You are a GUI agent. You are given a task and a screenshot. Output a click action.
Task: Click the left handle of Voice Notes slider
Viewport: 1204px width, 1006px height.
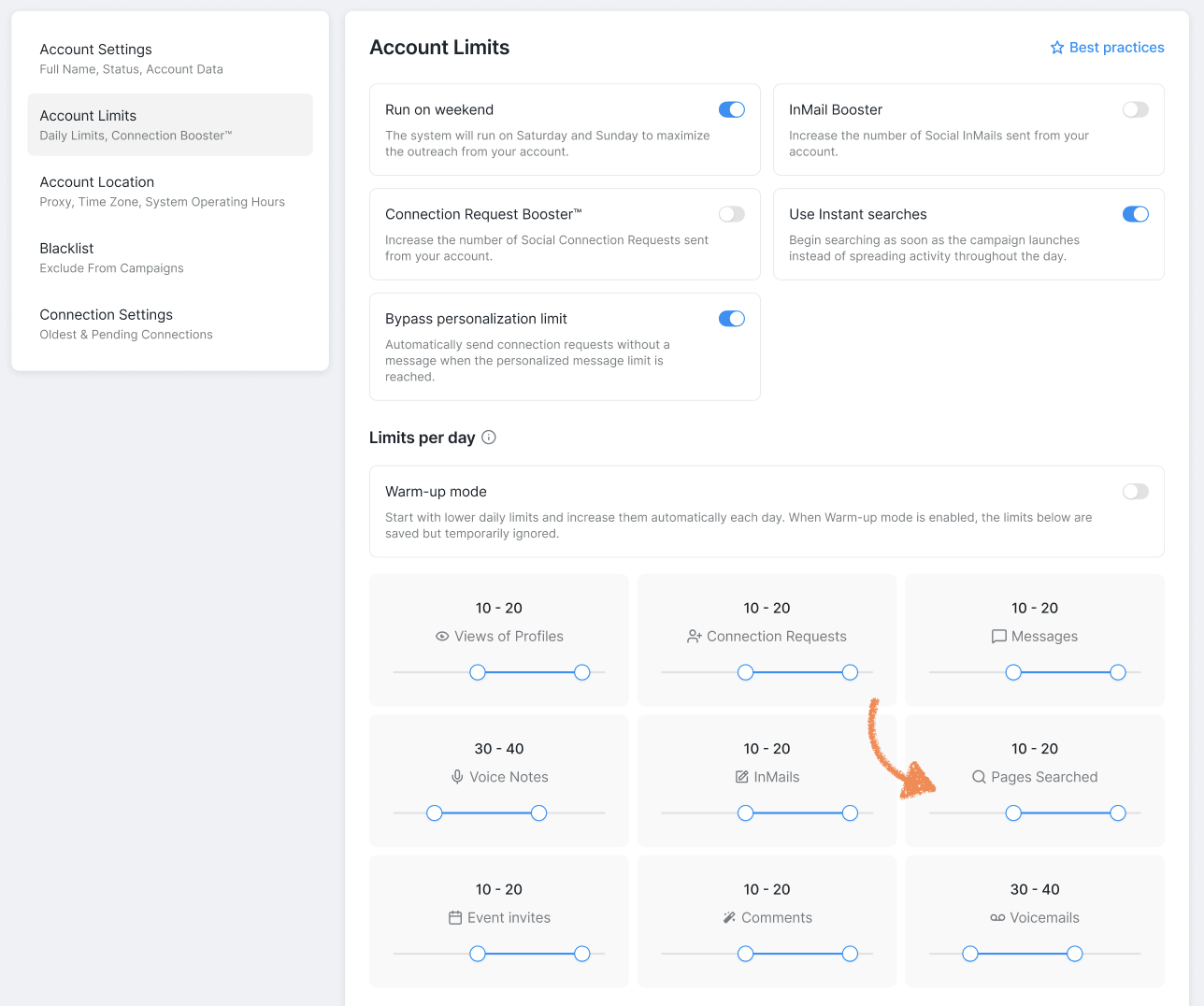pyautogui.click(x=435, y=813)
